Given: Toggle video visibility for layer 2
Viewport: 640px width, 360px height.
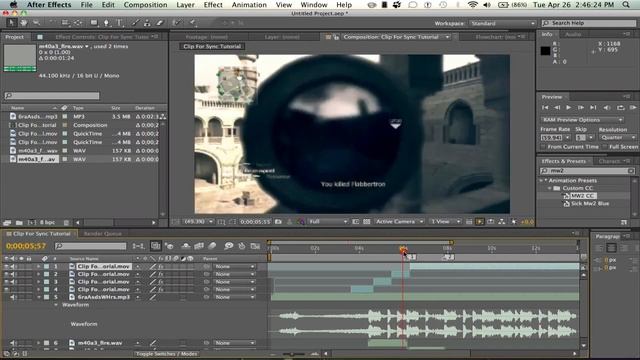Looking at the screenshot, I should tap(6, 274).
